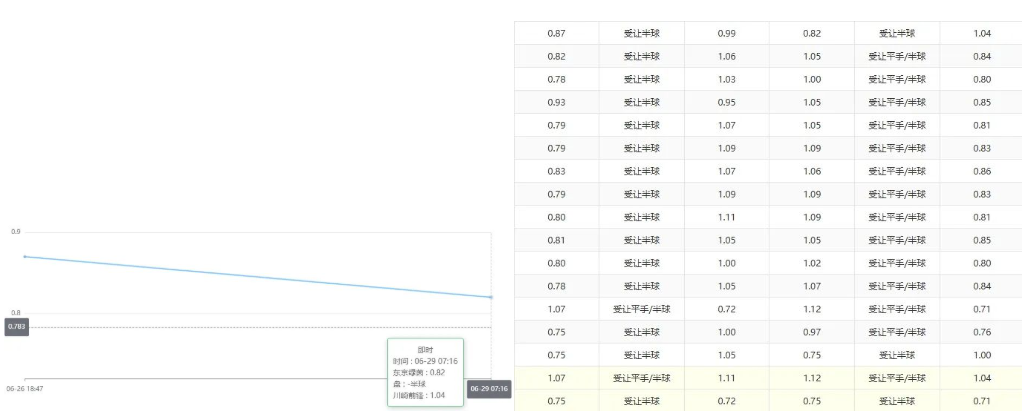Click the 即时 title in the chart tooltip
Viewport: 1031px width, 411px height.
click(425, 349)
